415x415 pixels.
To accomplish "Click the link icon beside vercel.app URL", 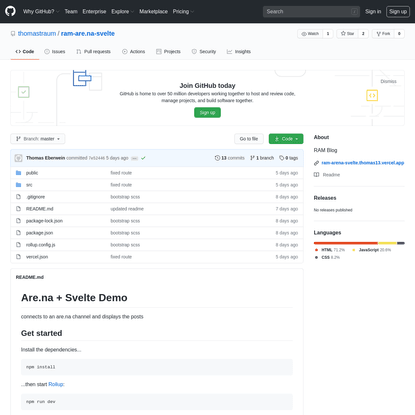I will (x=316, y=163).
